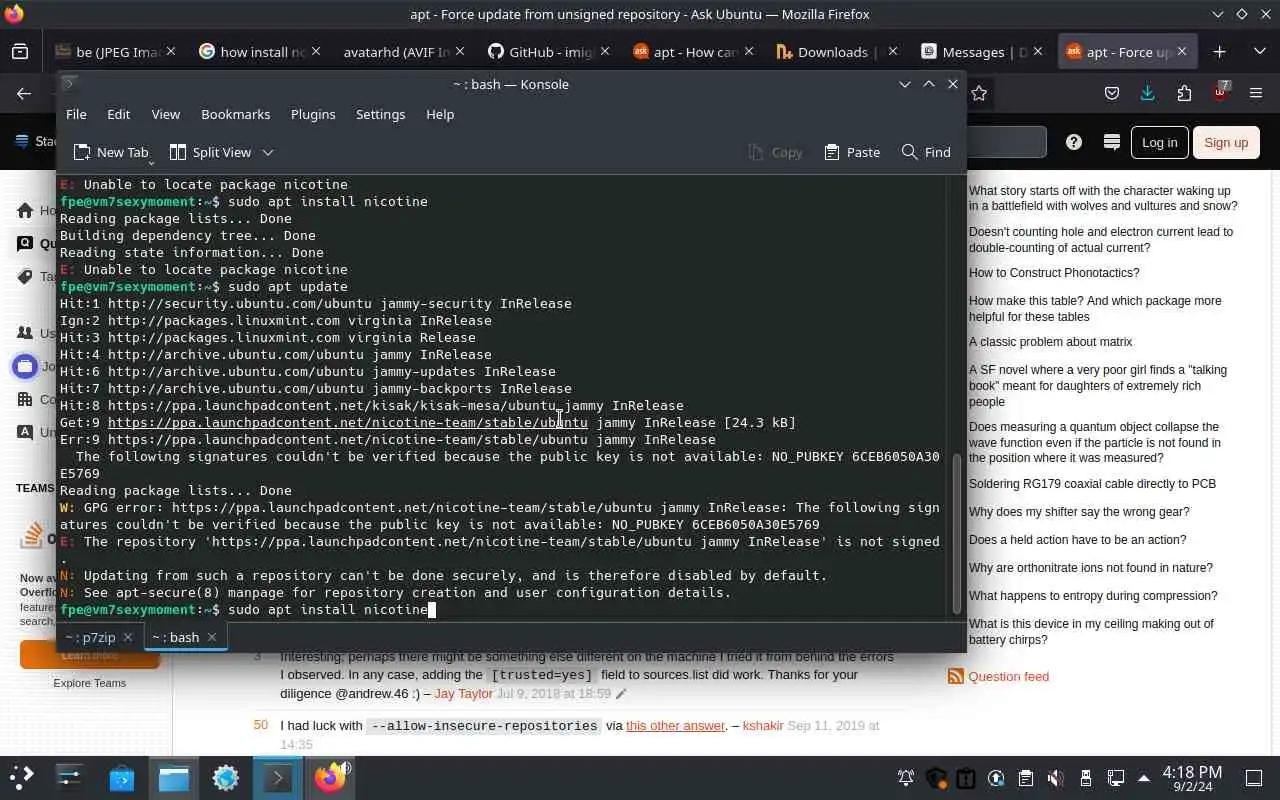Switch to the '~ : p7zip' terminal tab

90,637
